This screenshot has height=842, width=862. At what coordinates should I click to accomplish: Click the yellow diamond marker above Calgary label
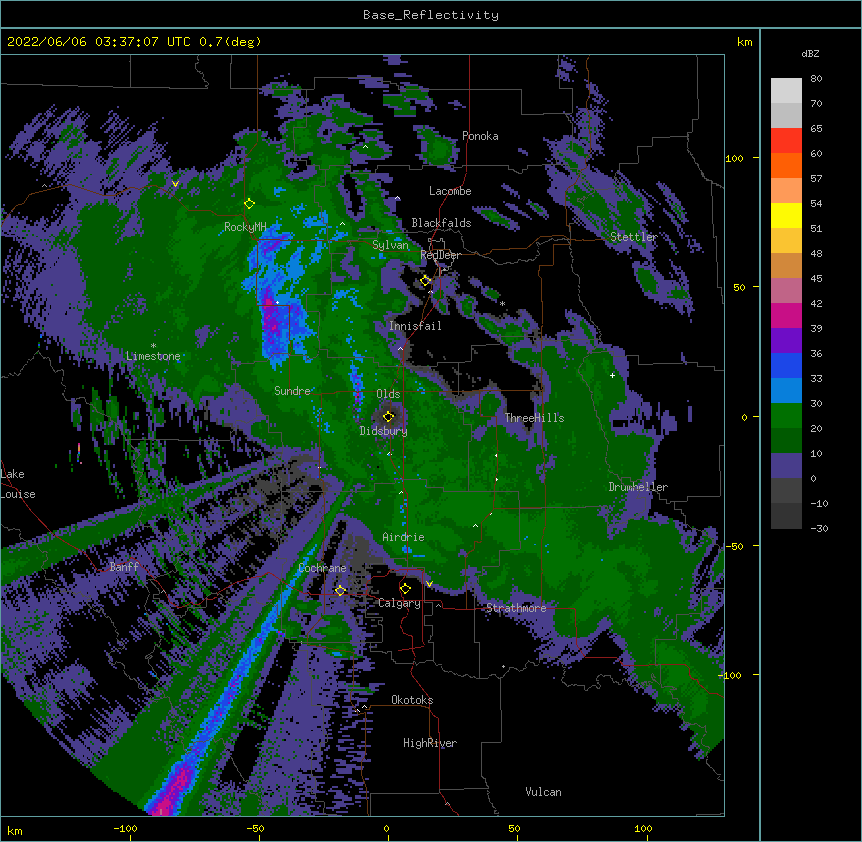(405, 589)
